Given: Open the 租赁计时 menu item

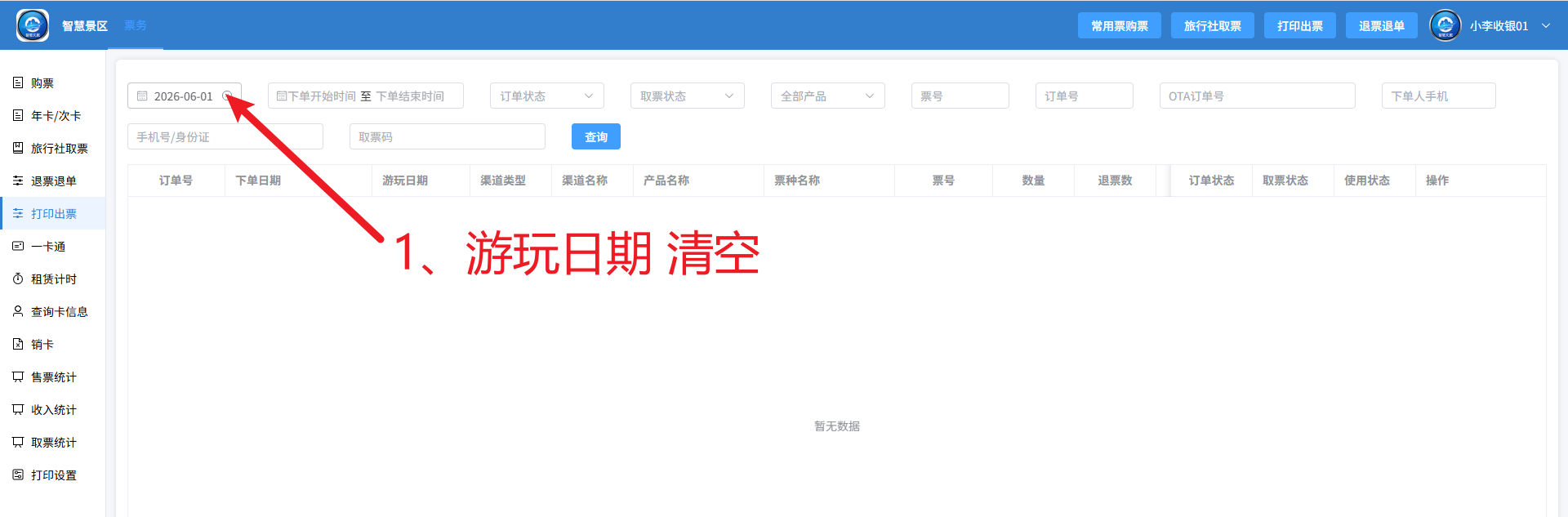Looking at the screenshot, I should pyautogui.click(x=53, y=279).
